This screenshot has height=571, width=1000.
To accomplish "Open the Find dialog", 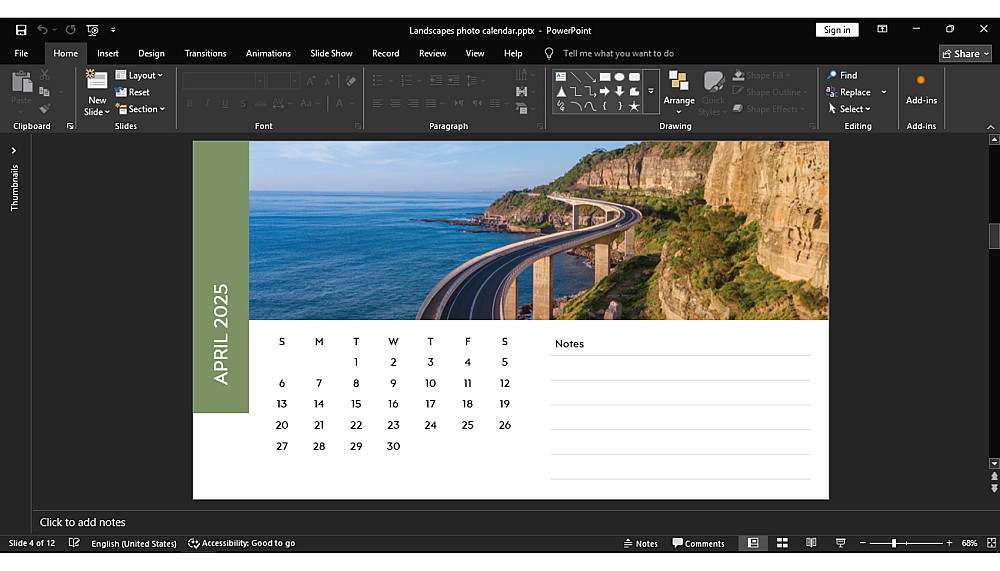I will point(842,75).
